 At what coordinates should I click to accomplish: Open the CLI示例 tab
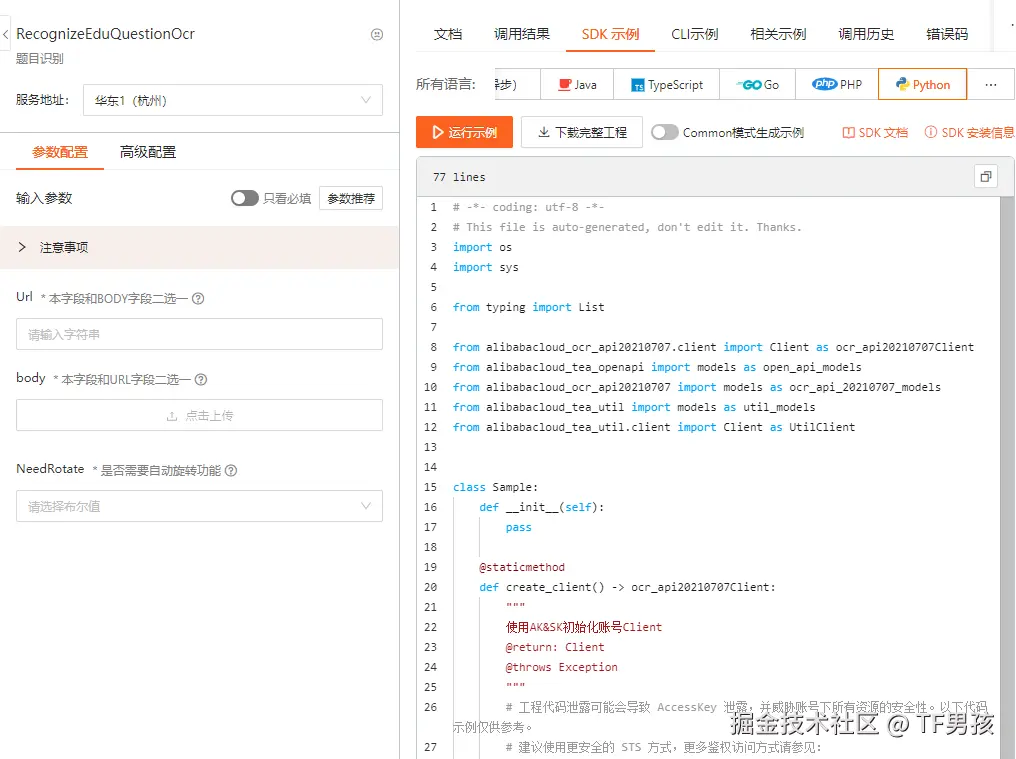[x=695, y=34]
